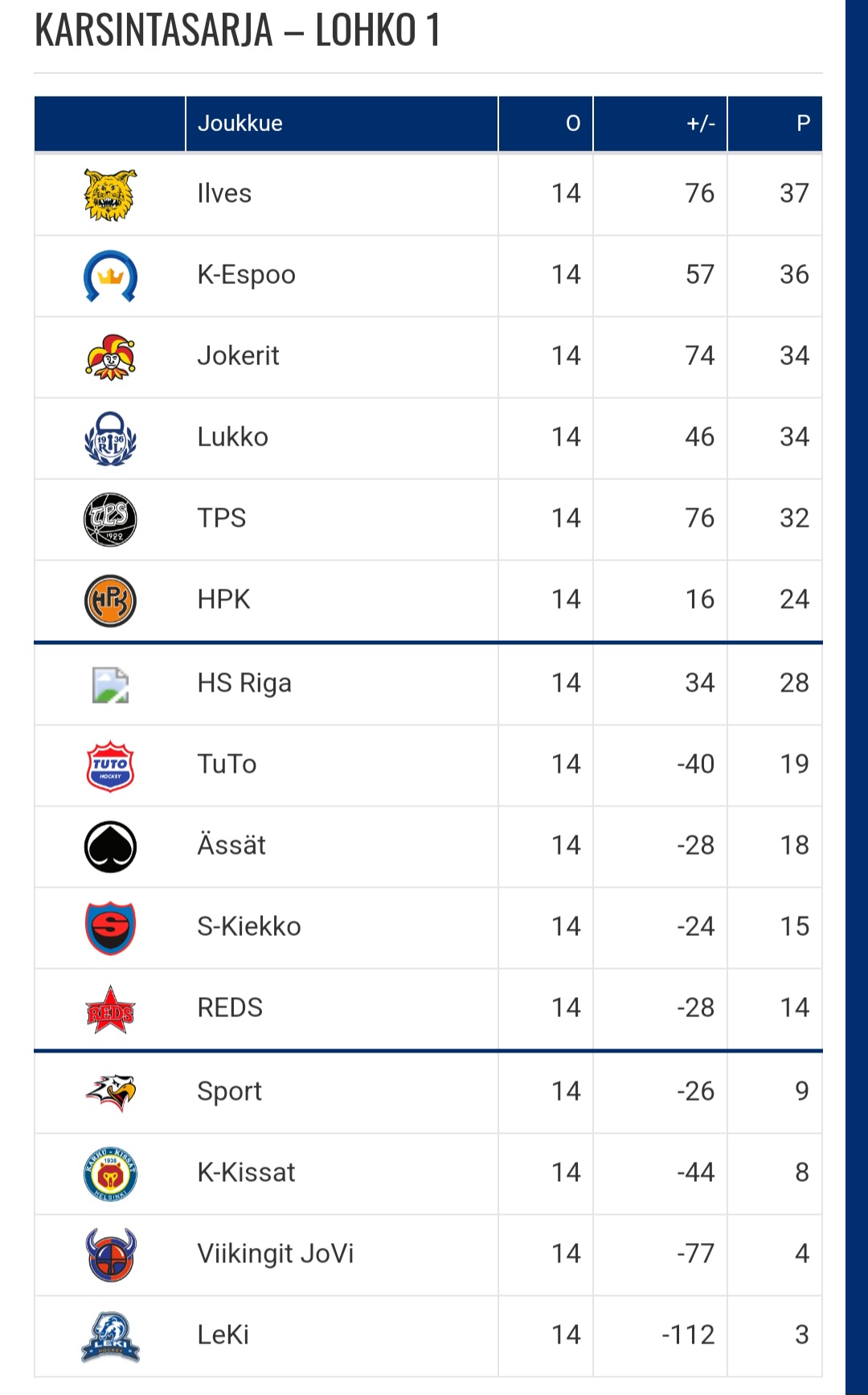Click the REDS star logo
The height and width of the screenshot is (1395, 868).
click(x=110, y=1010)
